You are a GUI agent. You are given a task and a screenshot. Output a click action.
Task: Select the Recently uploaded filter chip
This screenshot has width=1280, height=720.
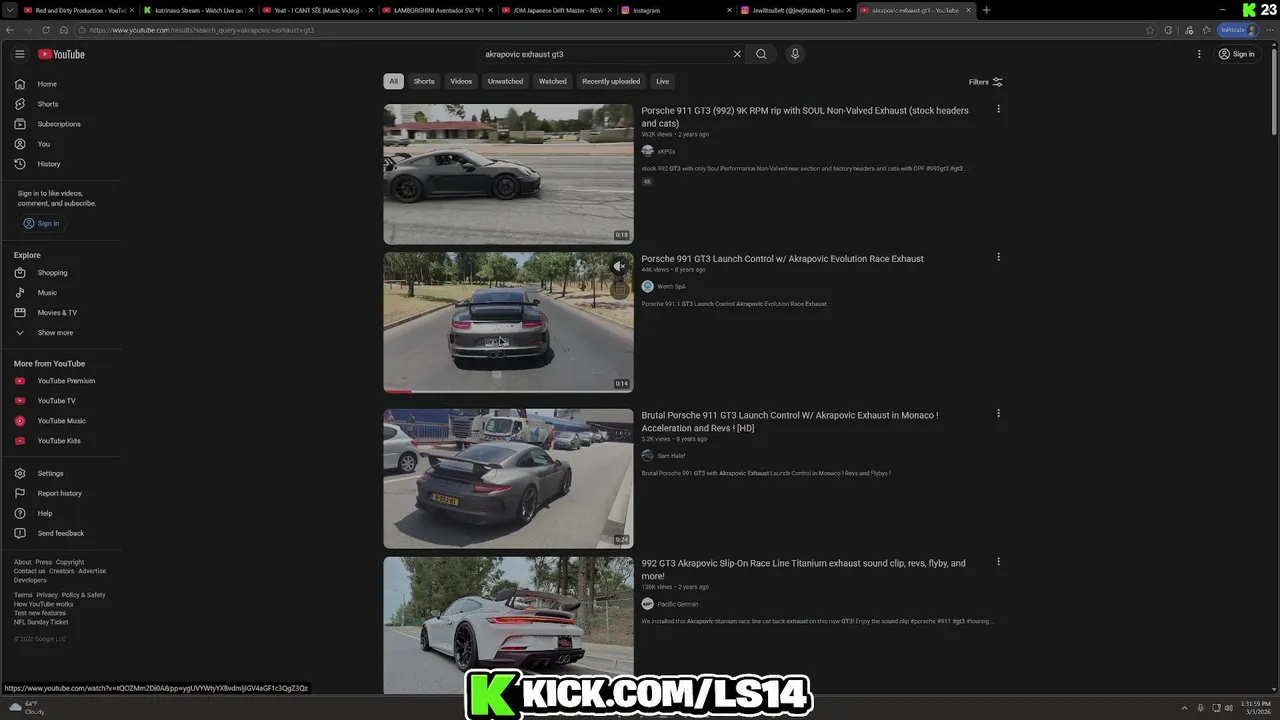coord(611,81)
